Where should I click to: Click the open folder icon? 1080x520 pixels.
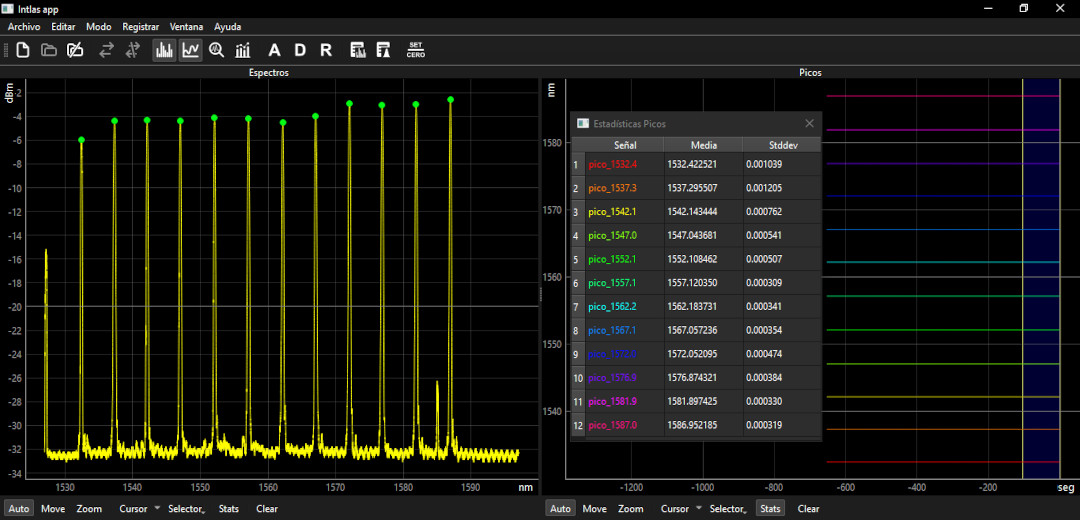tap(49, 50)
